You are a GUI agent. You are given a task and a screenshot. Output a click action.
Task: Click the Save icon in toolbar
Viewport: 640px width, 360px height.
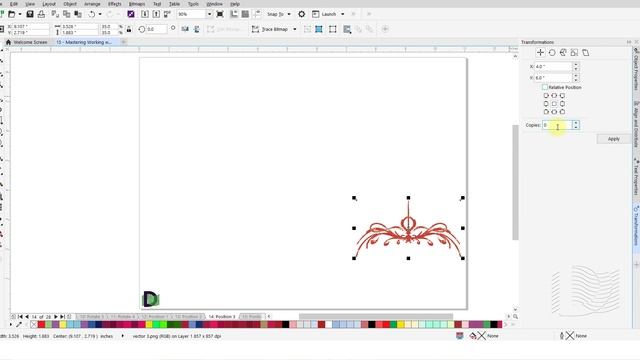click(x=30, y=14)
